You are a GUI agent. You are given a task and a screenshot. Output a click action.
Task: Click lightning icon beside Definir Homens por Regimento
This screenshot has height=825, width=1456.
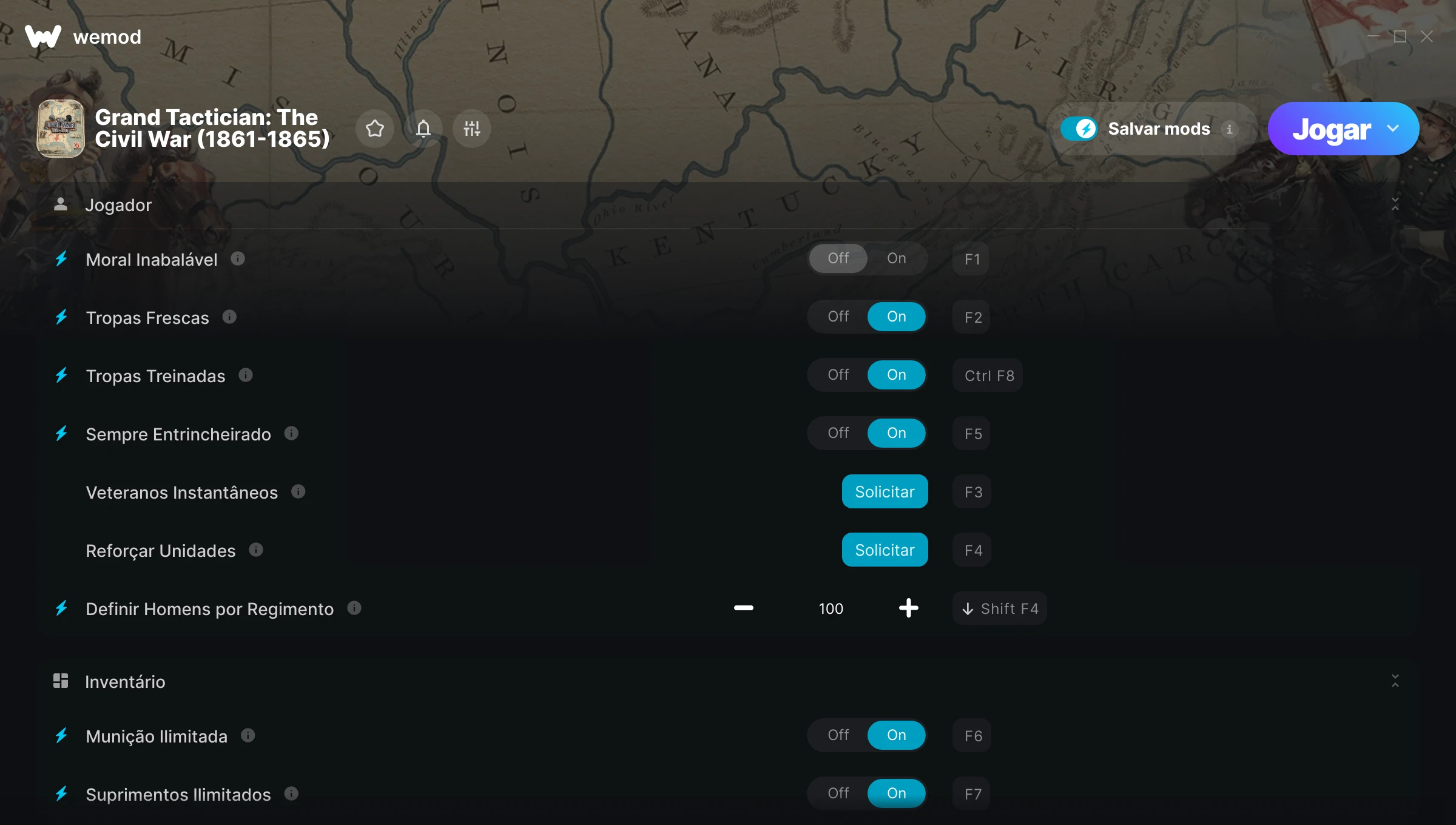pyautogui.click(x=61, y=608)
